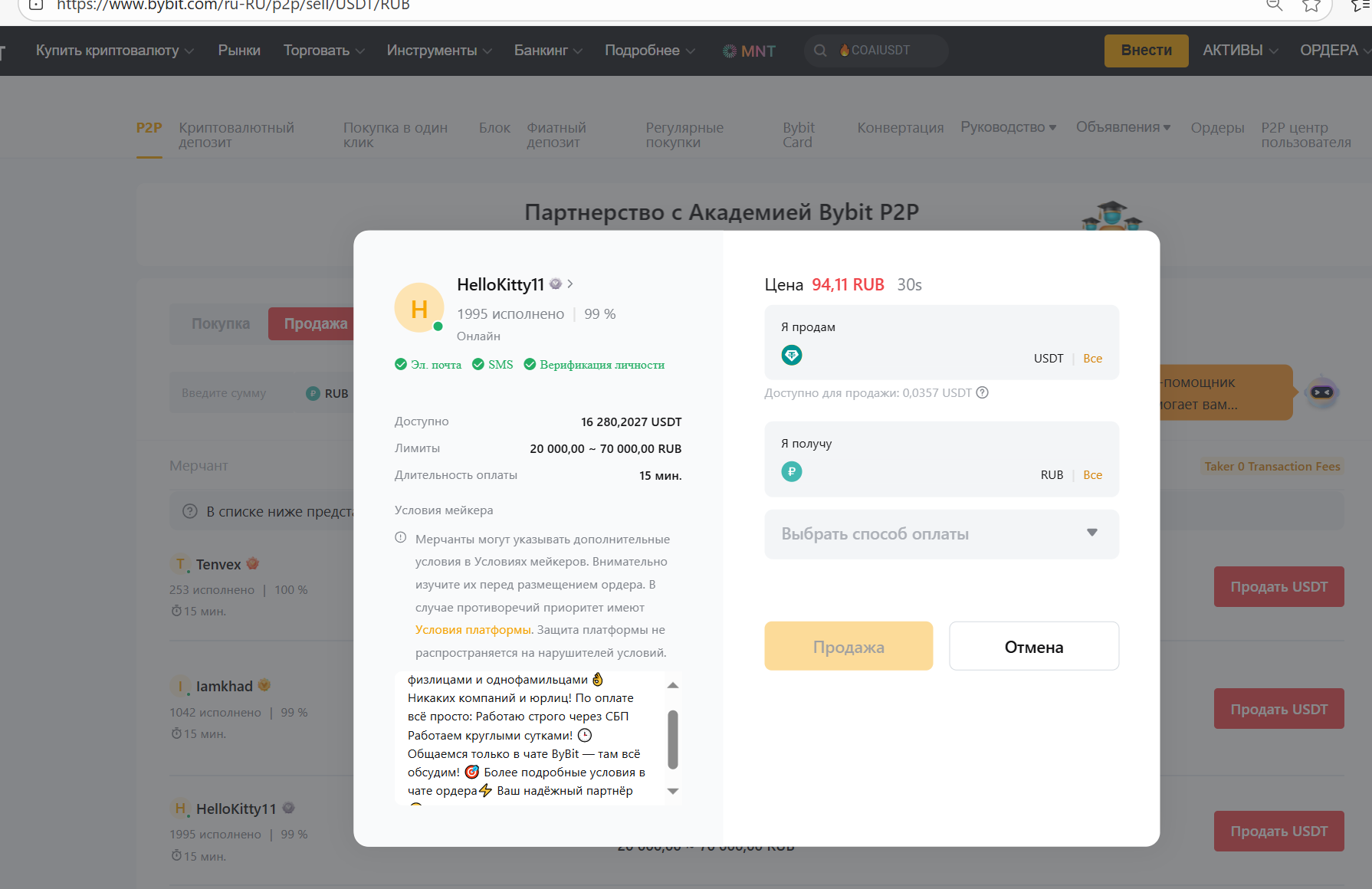The width and height of the screenshot is (1372, 889).
Task: Open the HelloKitty11 profile via the chevron arrow
Action: click(570, 284)
